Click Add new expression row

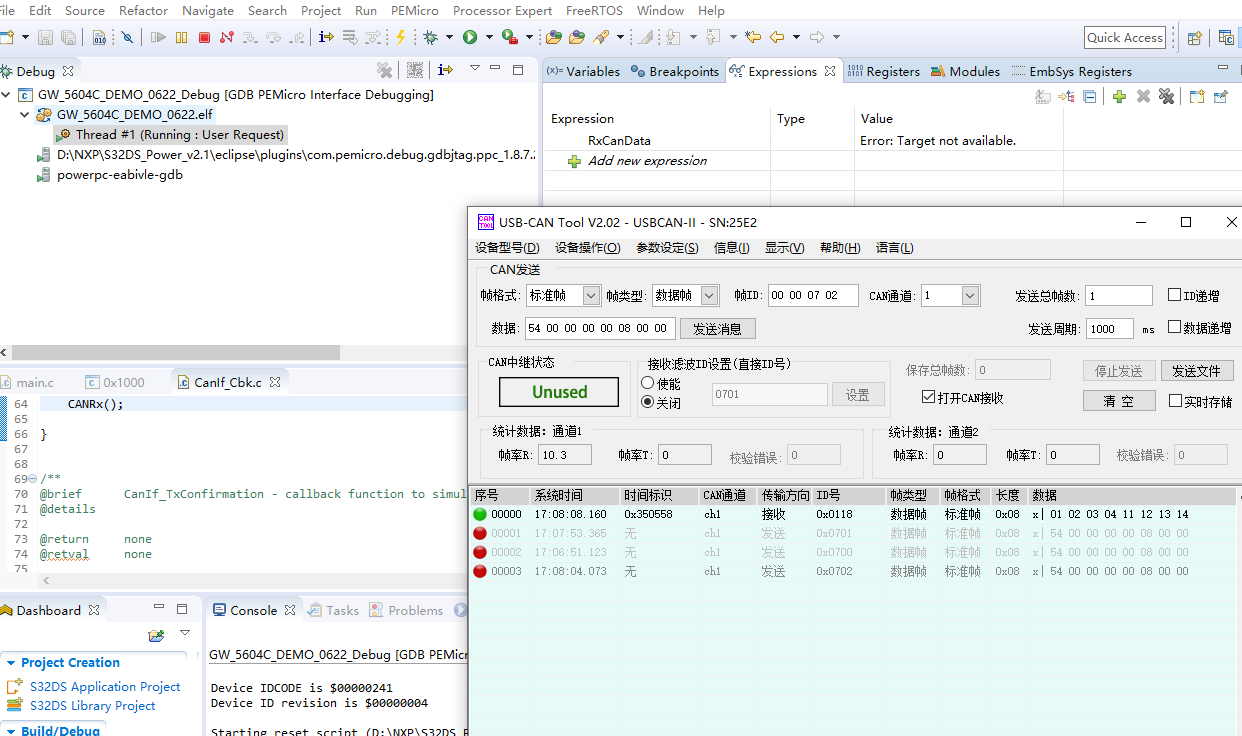click(647, 161)
